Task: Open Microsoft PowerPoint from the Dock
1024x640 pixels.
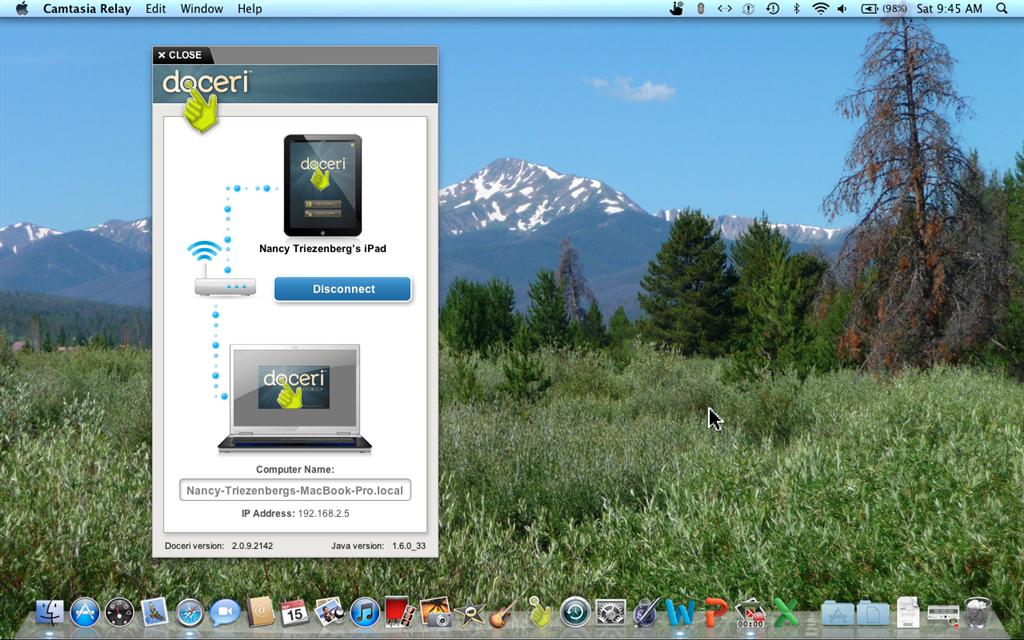Action: [x=716, y=613]
